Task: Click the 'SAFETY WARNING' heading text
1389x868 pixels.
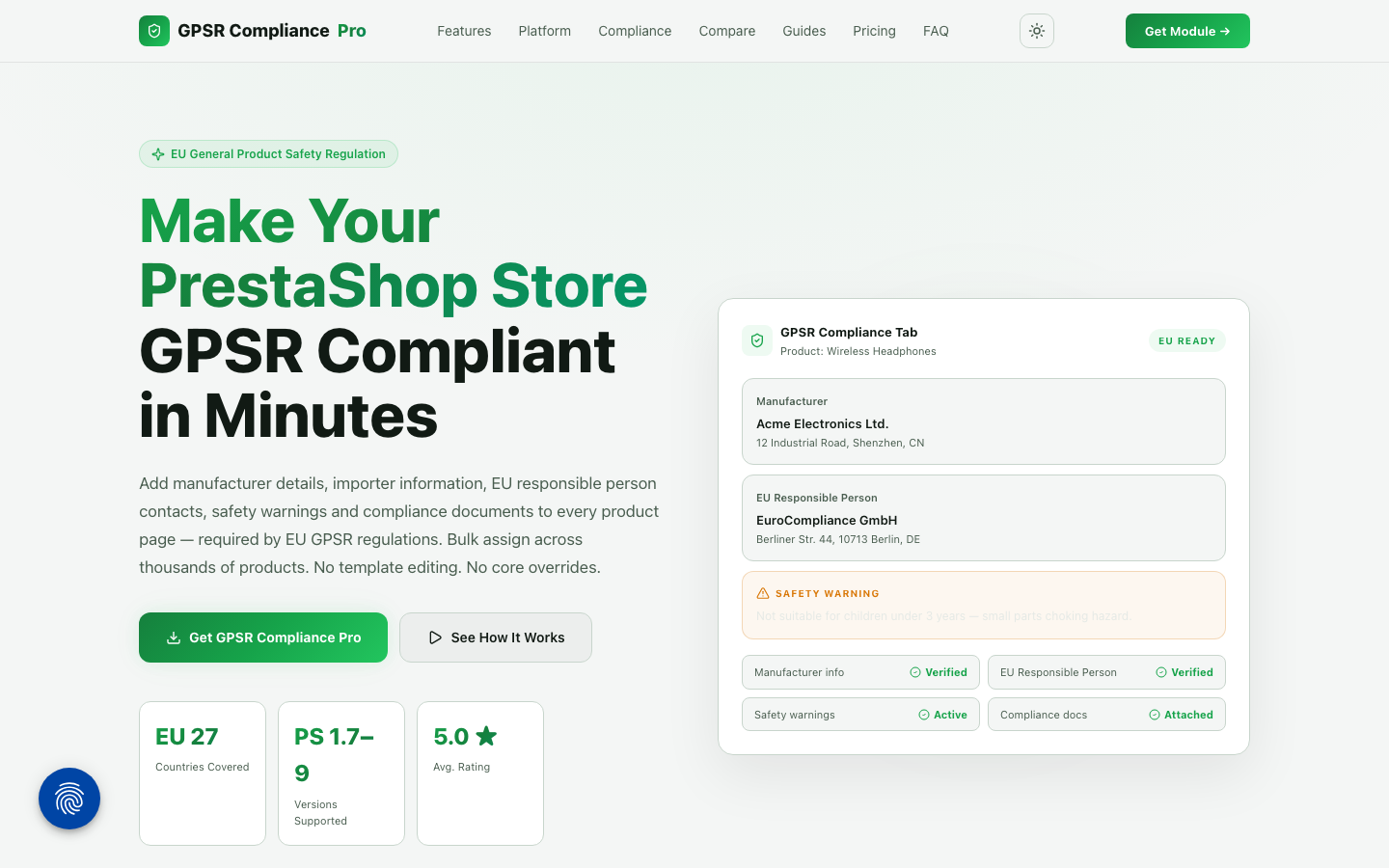Action: click(828, 594)
